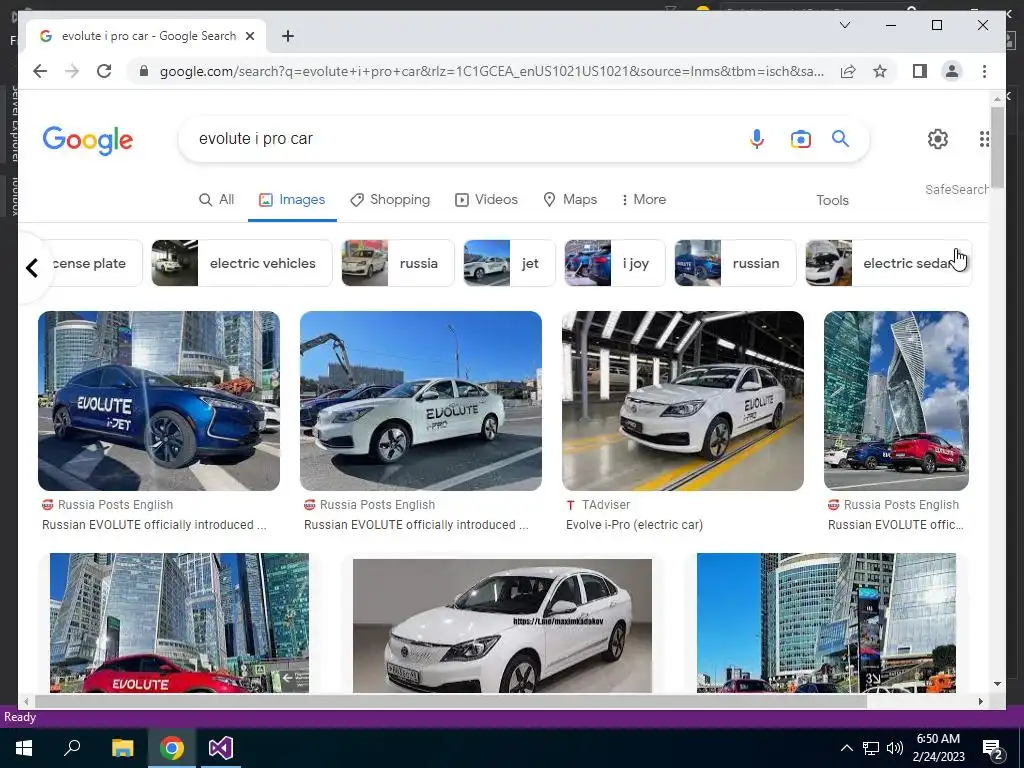This screenshot has height=768, width=1024.
Task: Reload the Google search page
Action: click(104, 71)
